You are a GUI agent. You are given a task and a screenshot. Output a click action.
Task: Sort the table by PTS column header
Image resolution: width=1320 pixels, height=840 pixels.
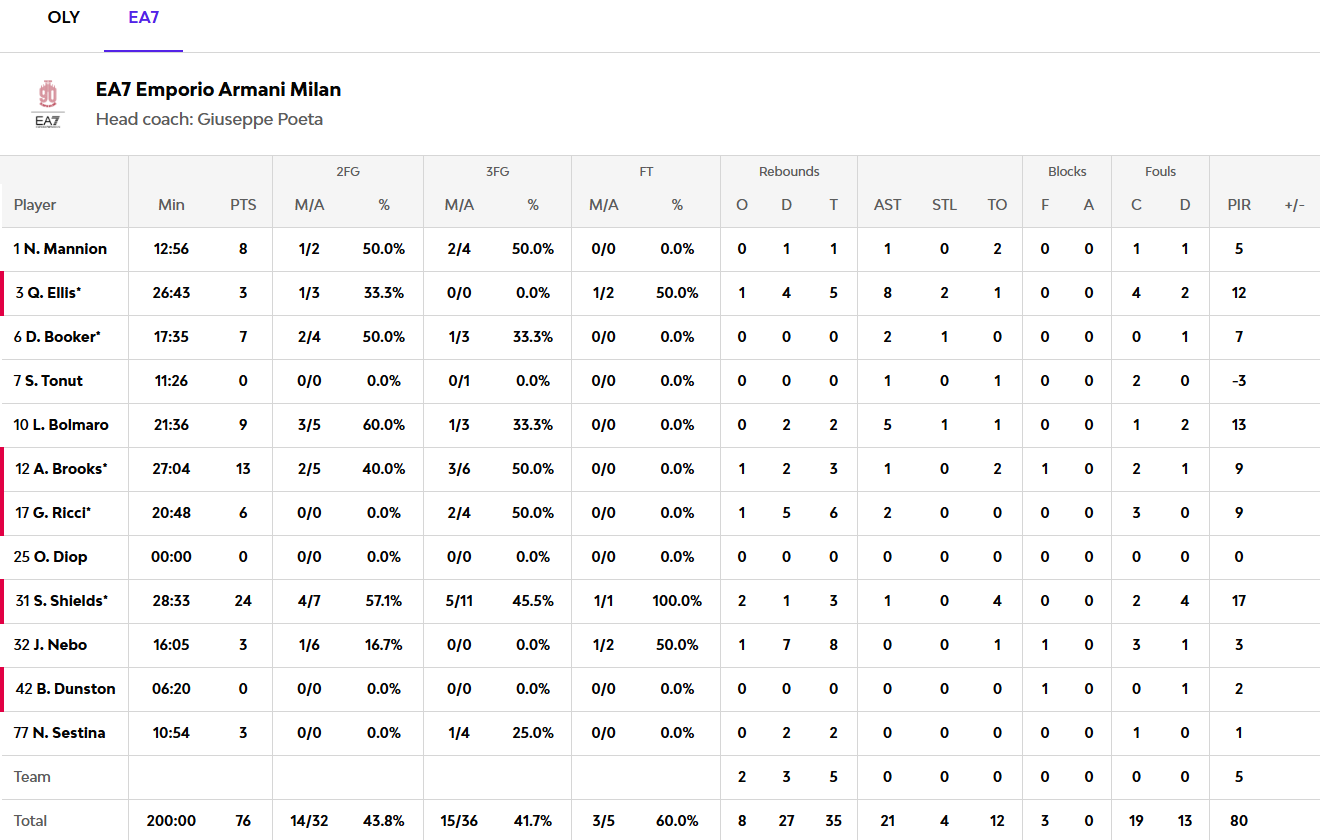pos(243,205)
